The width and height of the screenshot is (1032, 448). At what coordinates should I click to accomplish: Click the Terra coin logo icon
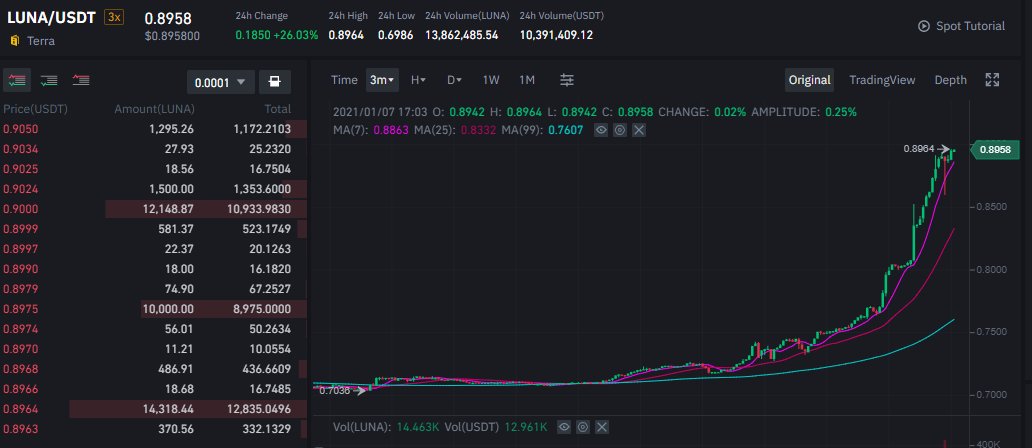pyautogui.click(x=14, y=41)
